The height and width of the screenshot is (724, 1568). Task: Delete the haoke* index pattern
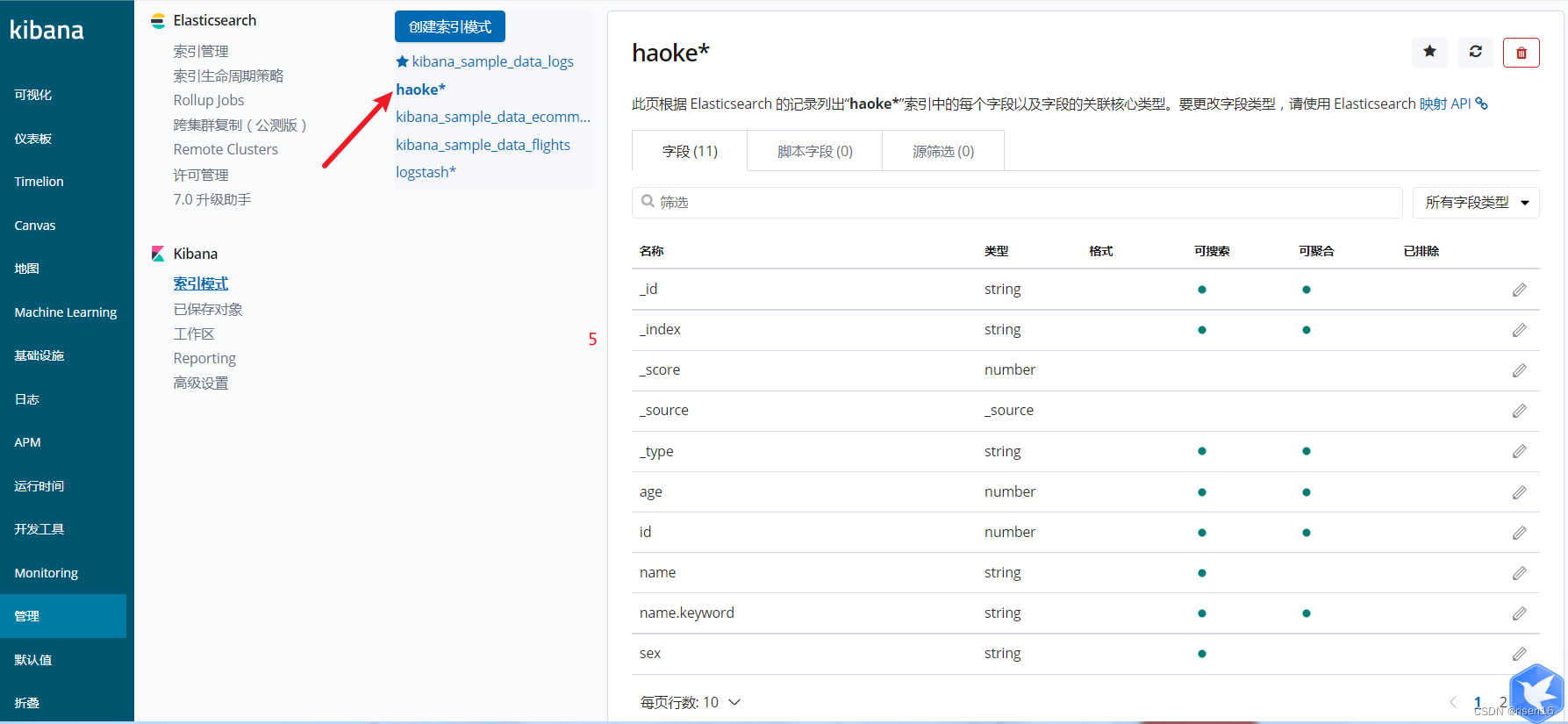[1521, 53]
